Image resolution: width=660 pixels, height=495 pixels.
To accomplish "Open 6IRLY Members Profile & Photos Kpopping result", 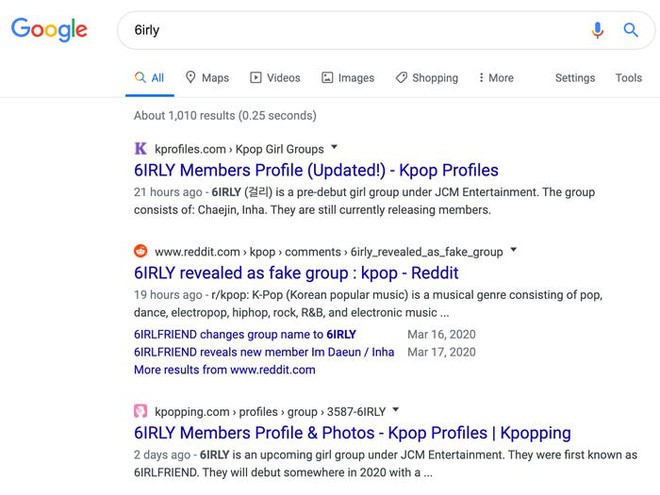I will coord(352,433).
